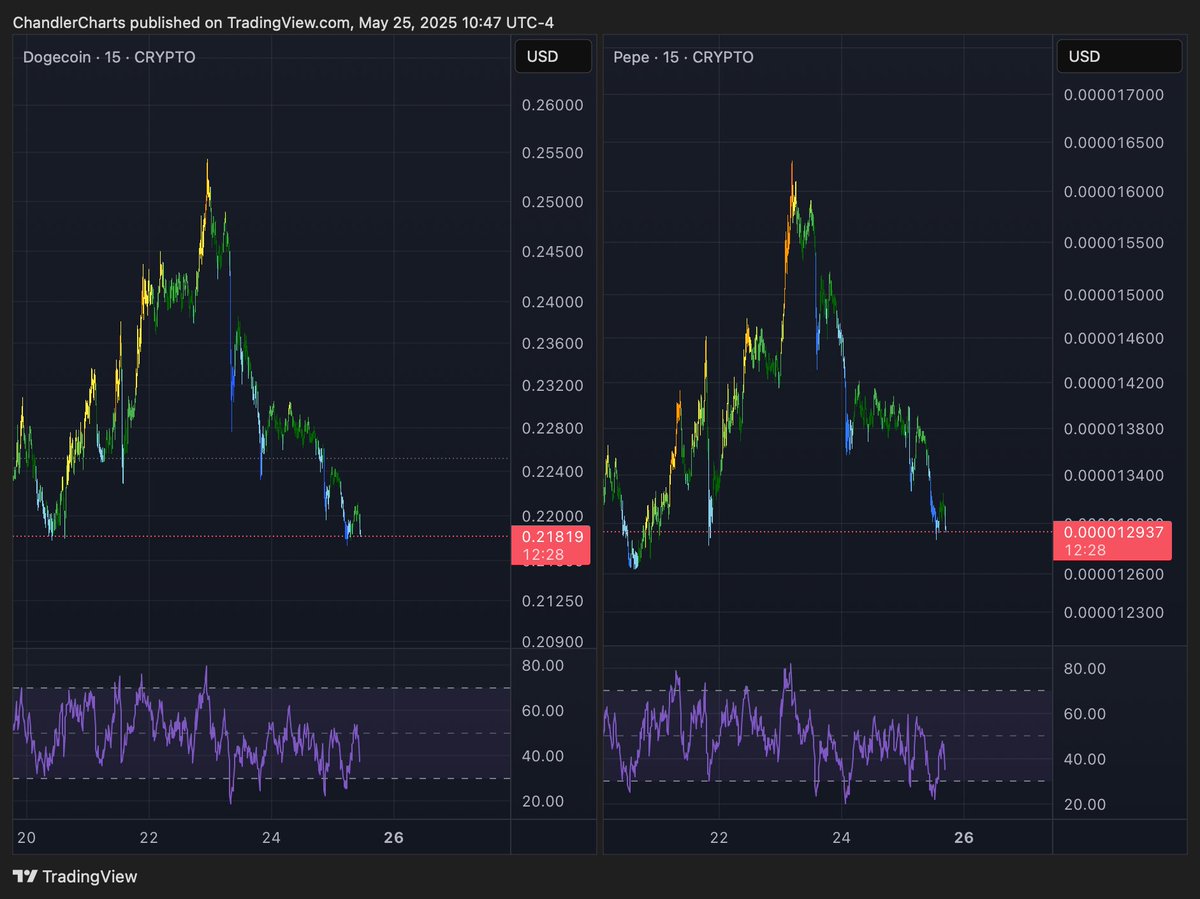Viewport: 1200px width, 899px height.
Task: Click date 26 on Dogecoin time axis
Action: point(394,837)
